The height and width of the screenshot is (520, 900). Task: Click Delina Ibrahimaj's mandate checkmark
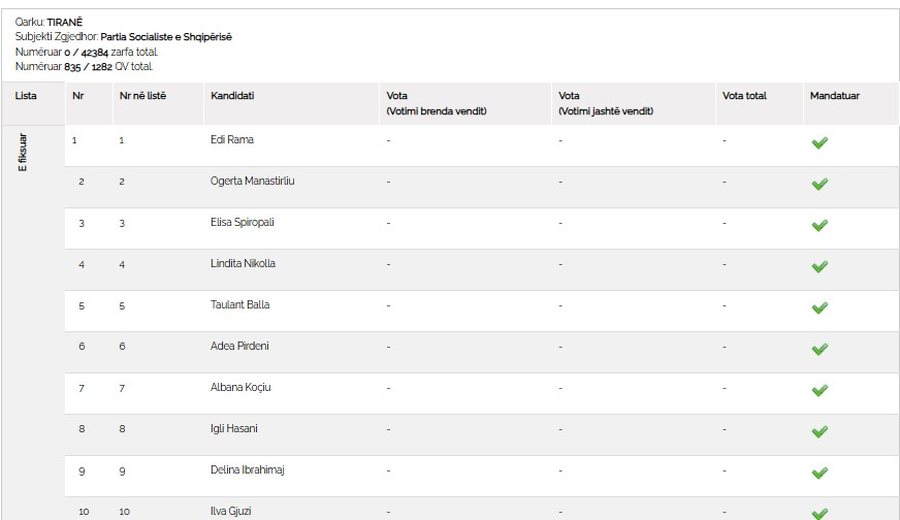click(820, 473)
